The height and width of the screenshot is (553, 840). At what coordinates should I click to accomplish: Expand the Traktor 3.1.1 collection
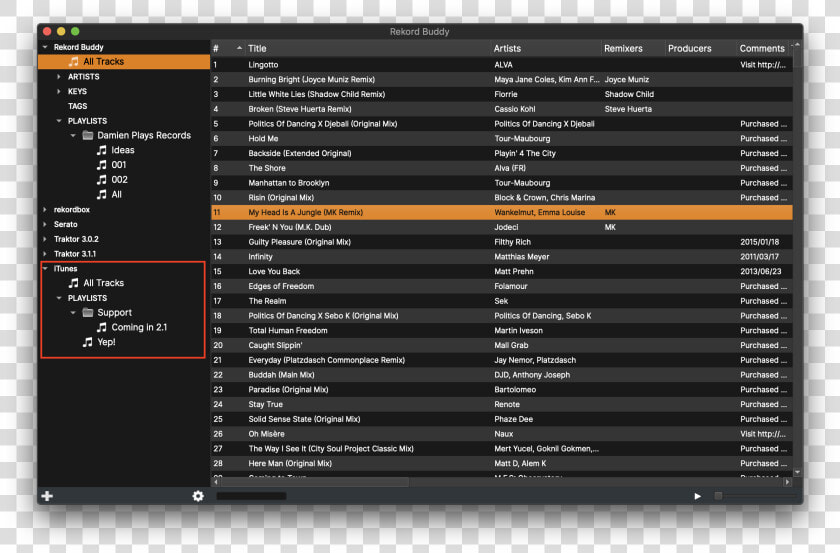pyautogui.click(x=45, y=253)
